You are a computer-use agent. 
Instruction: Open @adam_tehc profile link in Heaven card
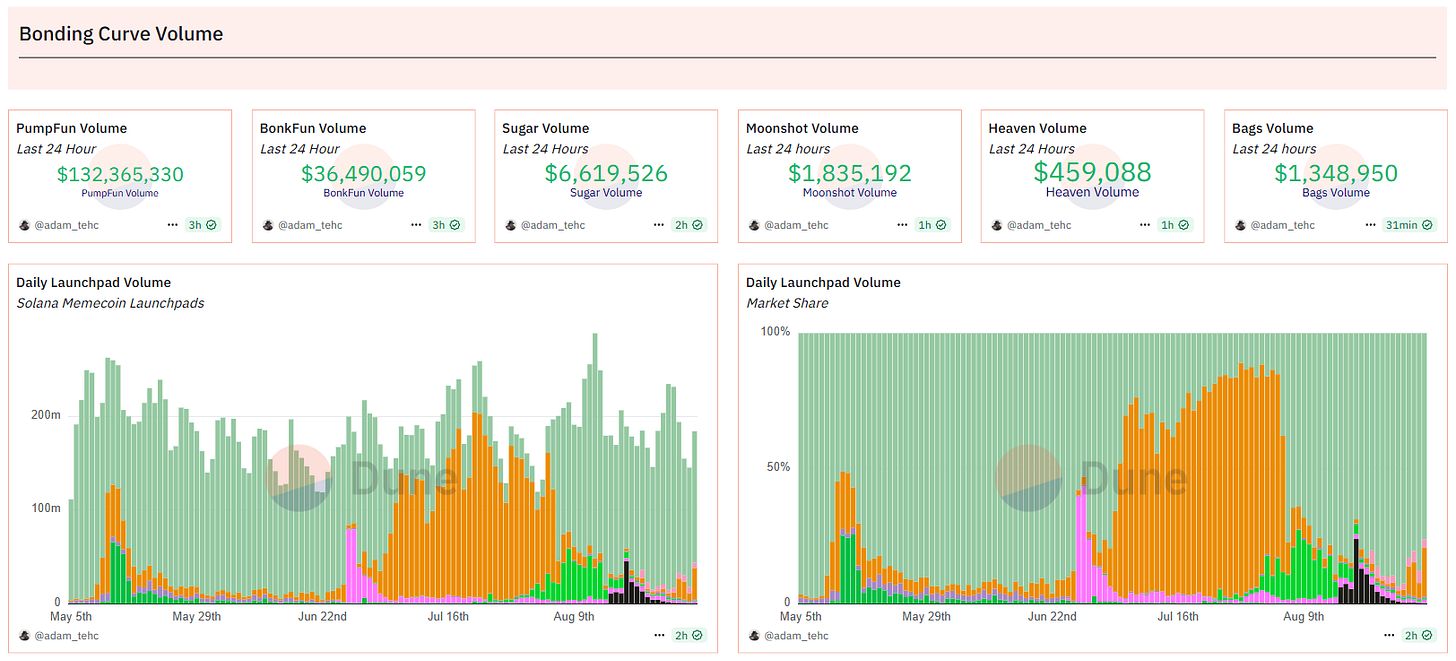(1039, 225)
